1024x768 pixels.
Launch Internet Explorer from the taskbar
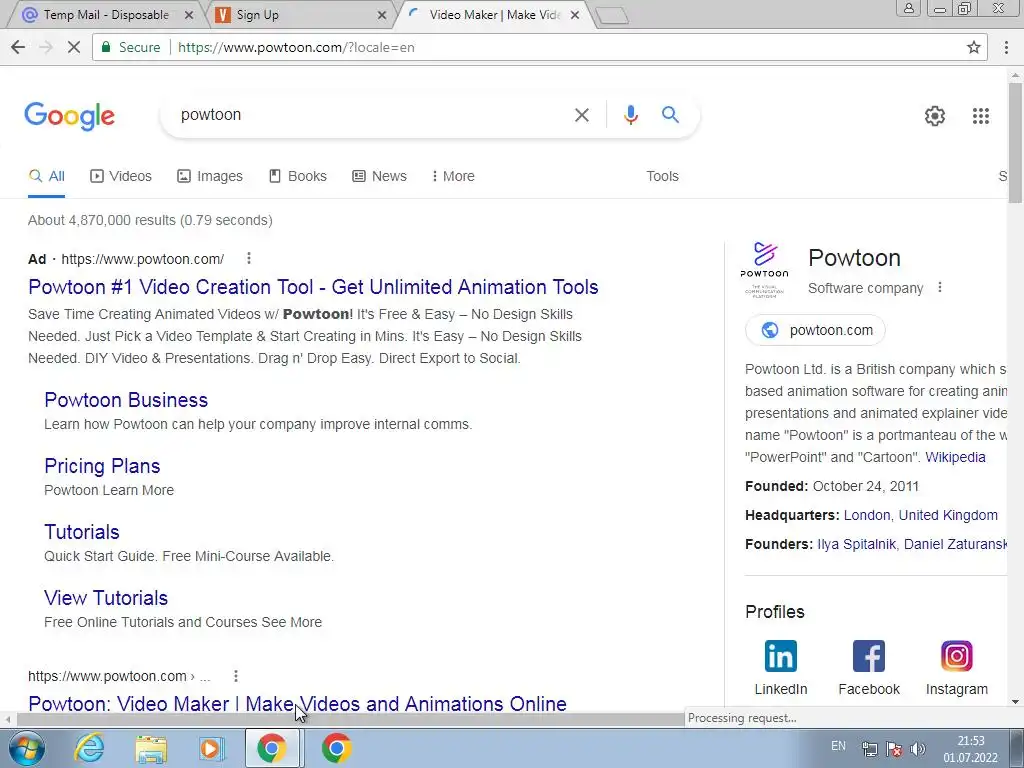tap(89, 748)
